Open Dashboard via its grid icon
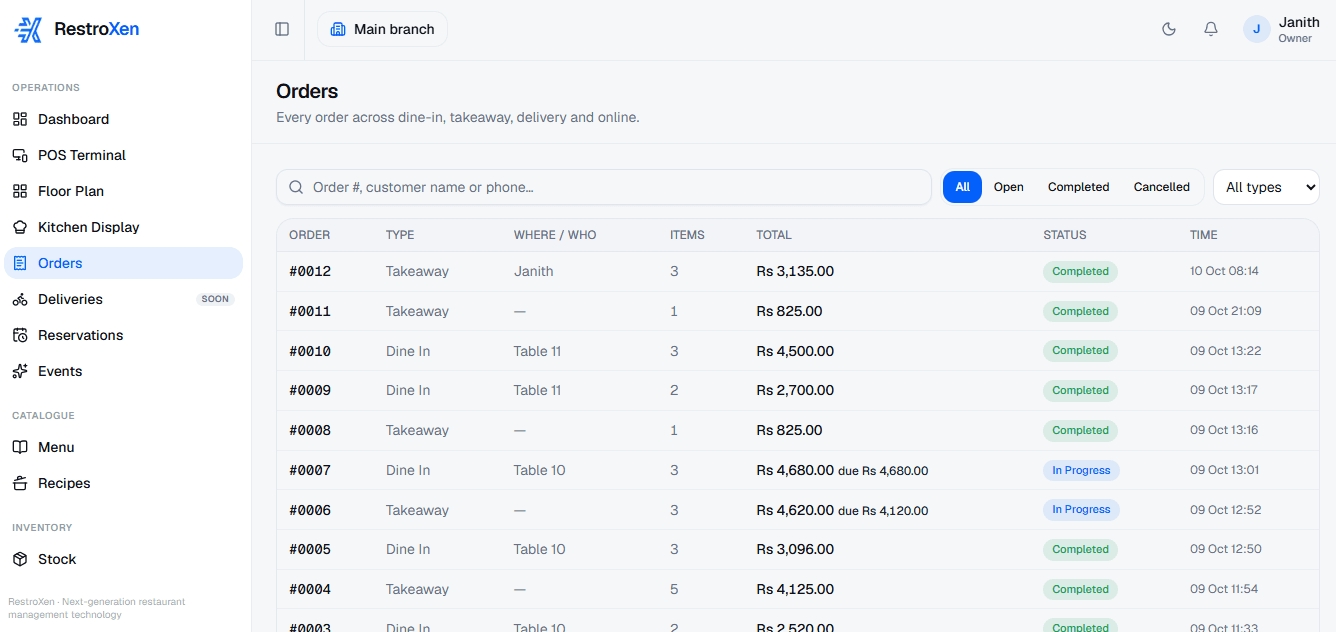1336x632 pixels. click(x=20, y=119)
